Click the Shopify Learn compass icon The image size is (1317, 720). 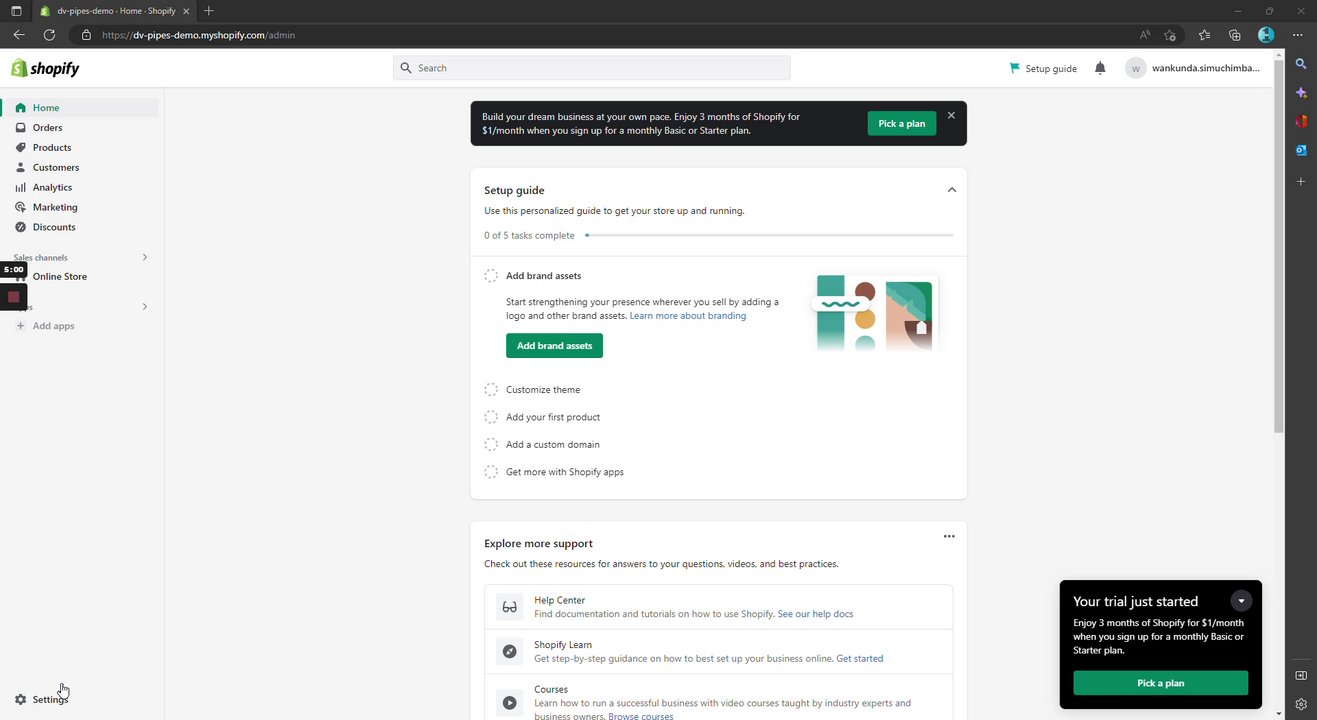click(x=510, y=651)
